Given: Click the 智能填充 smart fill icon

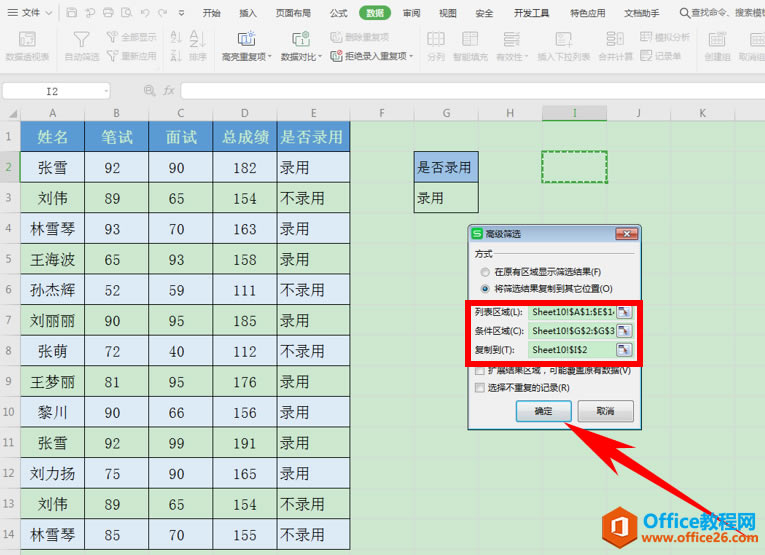Looking at the screenshot, I should pyautogui.click(x=470, y=39).
